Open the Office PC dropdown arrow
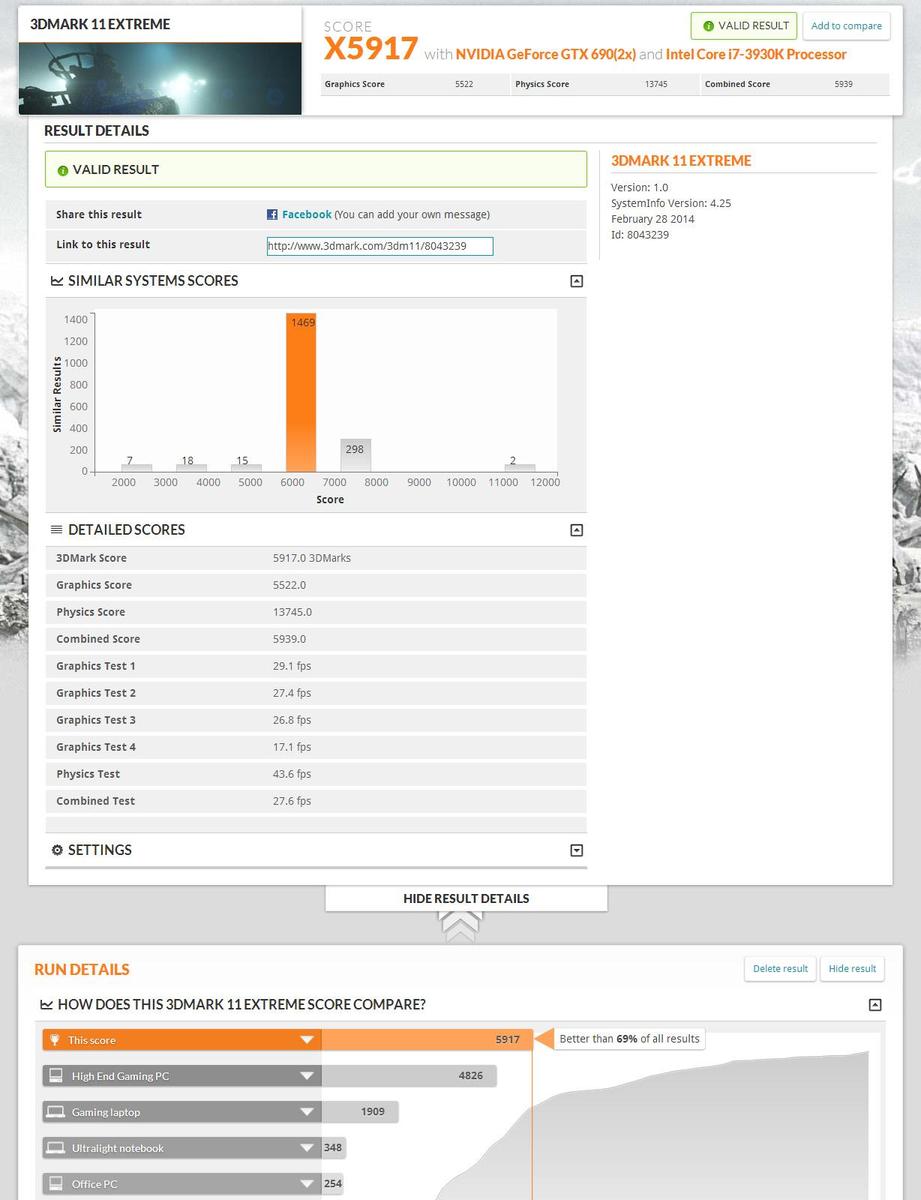This screenshot has width=921, height=1200. tap(307, 1184)
